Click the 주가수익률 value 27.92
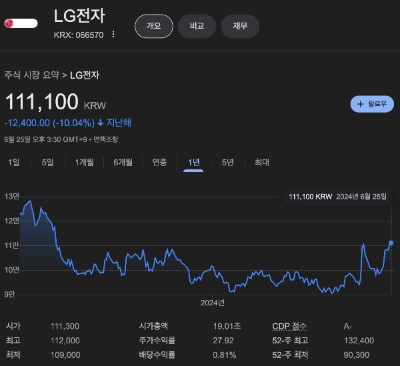This screenshot has height=366, width=400. click(x=223, y=340)
